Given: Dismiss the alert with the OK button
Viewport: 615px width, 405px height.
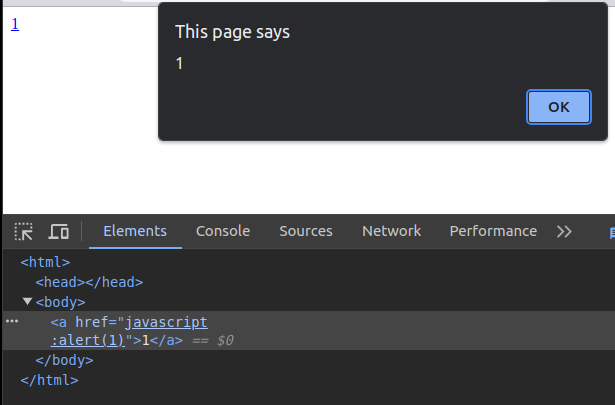Looking at the screenshot, I should tap(559, 107).
